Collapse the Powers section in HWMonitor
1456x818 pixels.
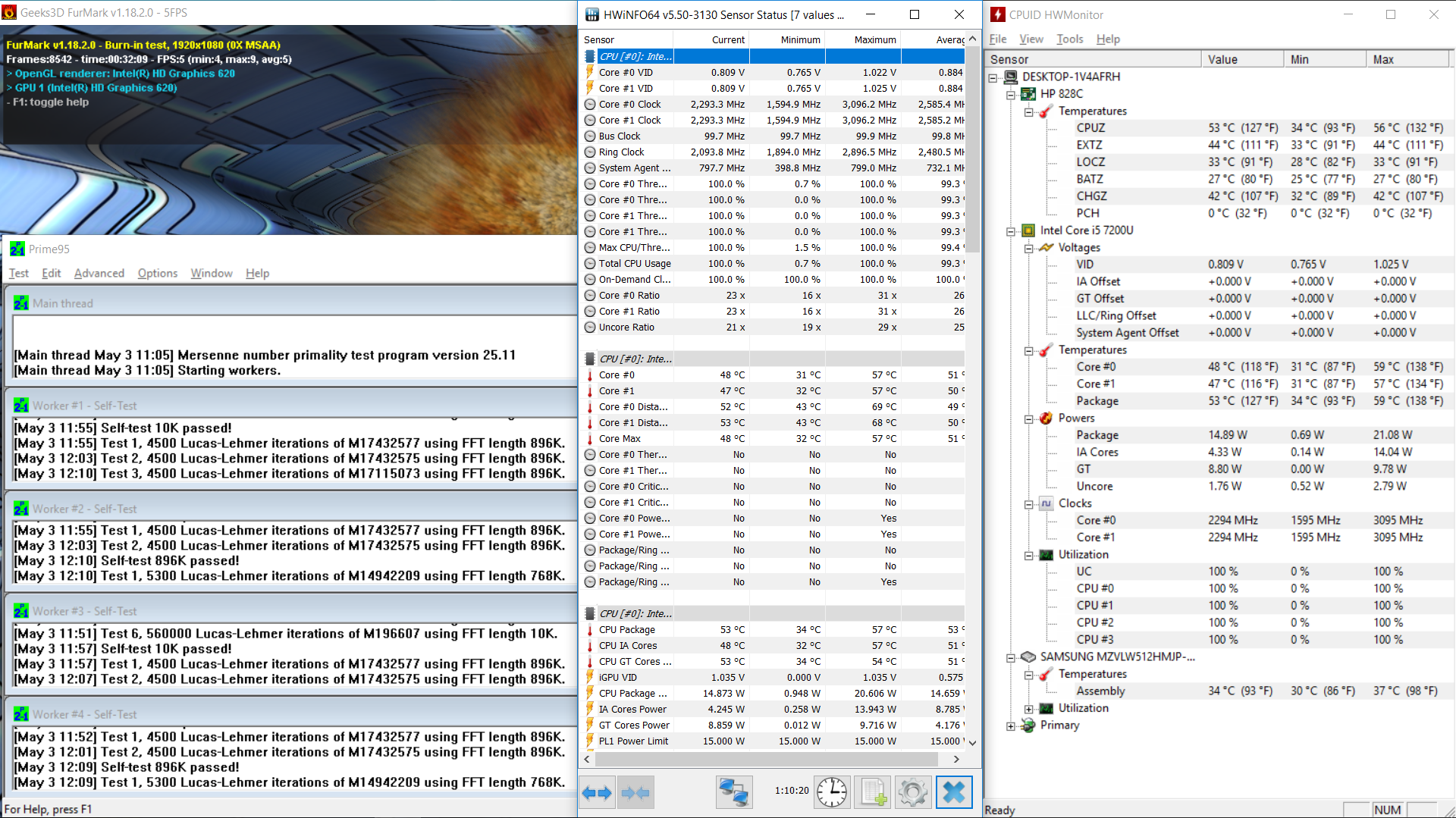(x=1029, y=419)
